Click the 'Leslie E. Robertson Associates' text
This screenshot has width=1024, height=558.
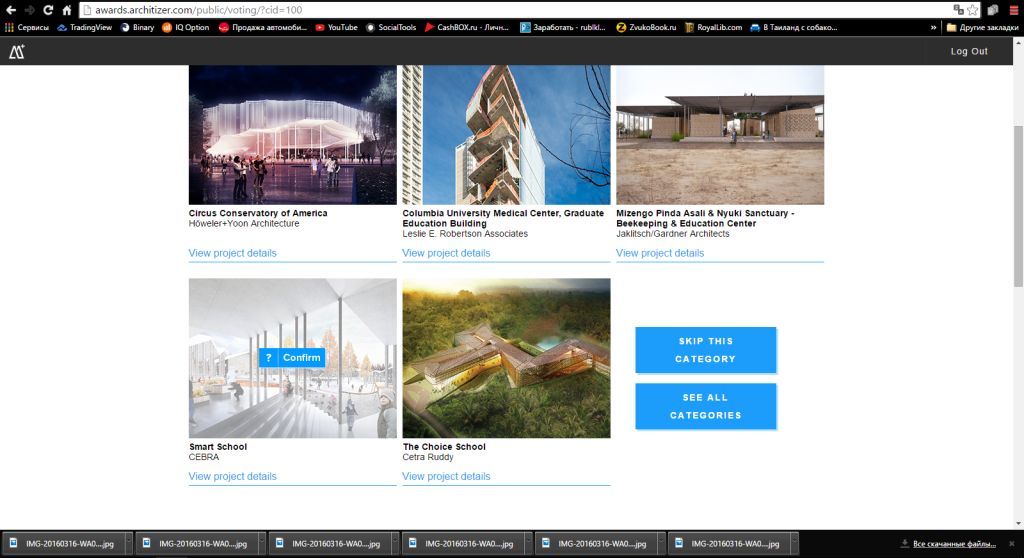tap(465, 234)
